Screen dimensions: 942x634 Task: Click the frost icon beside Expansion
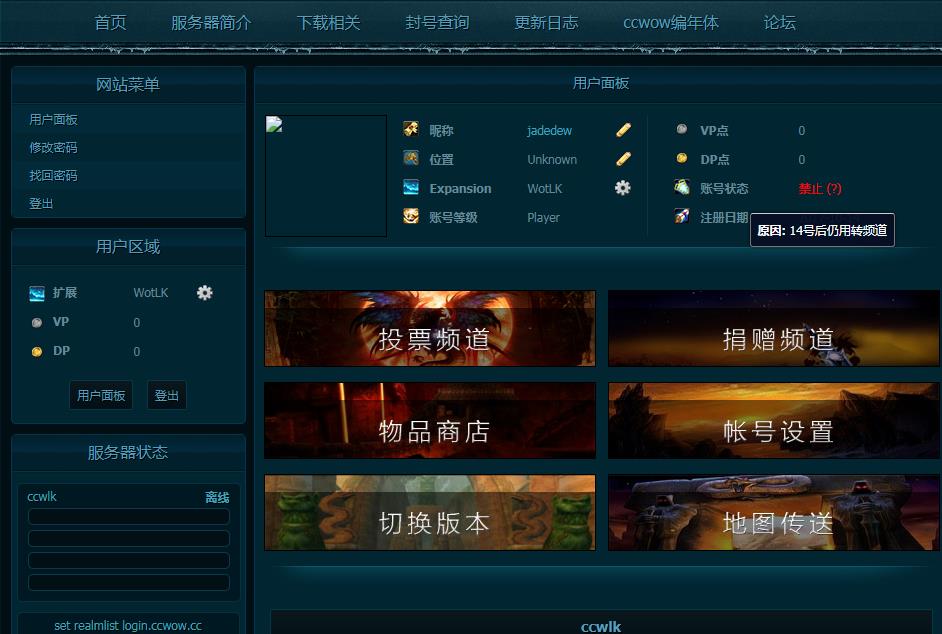[410, 188]
